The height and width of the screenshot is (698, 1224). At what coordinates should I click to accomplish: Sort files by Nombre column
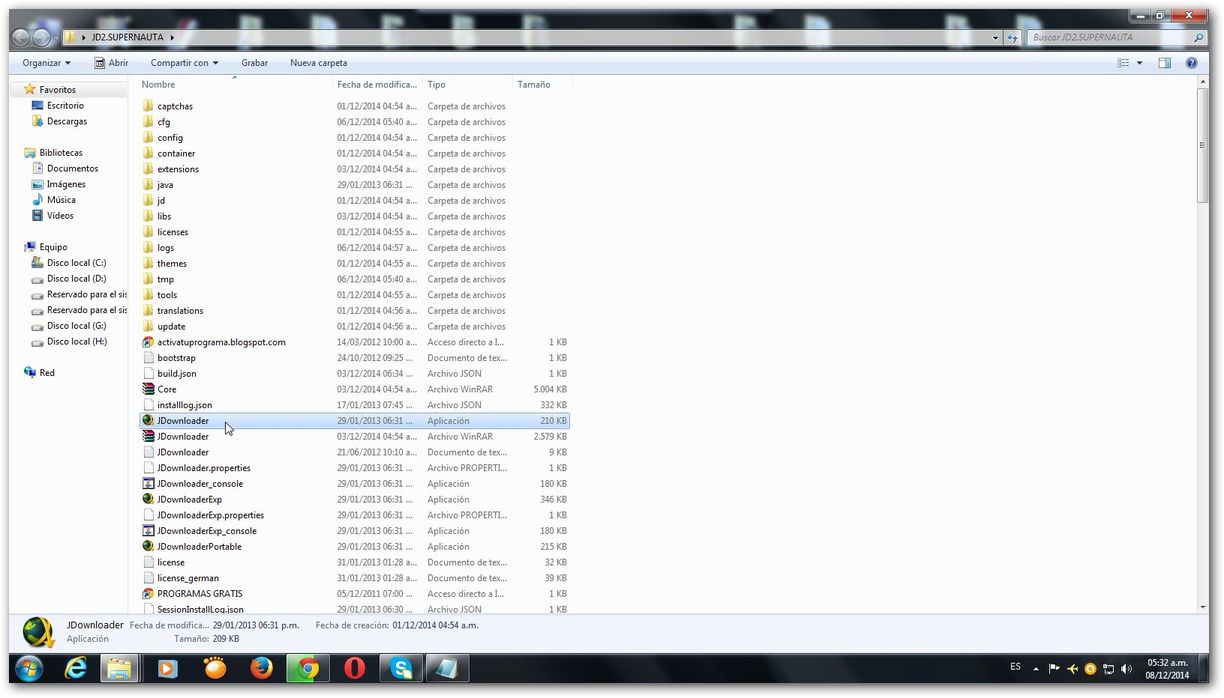[x=236, y=84]
